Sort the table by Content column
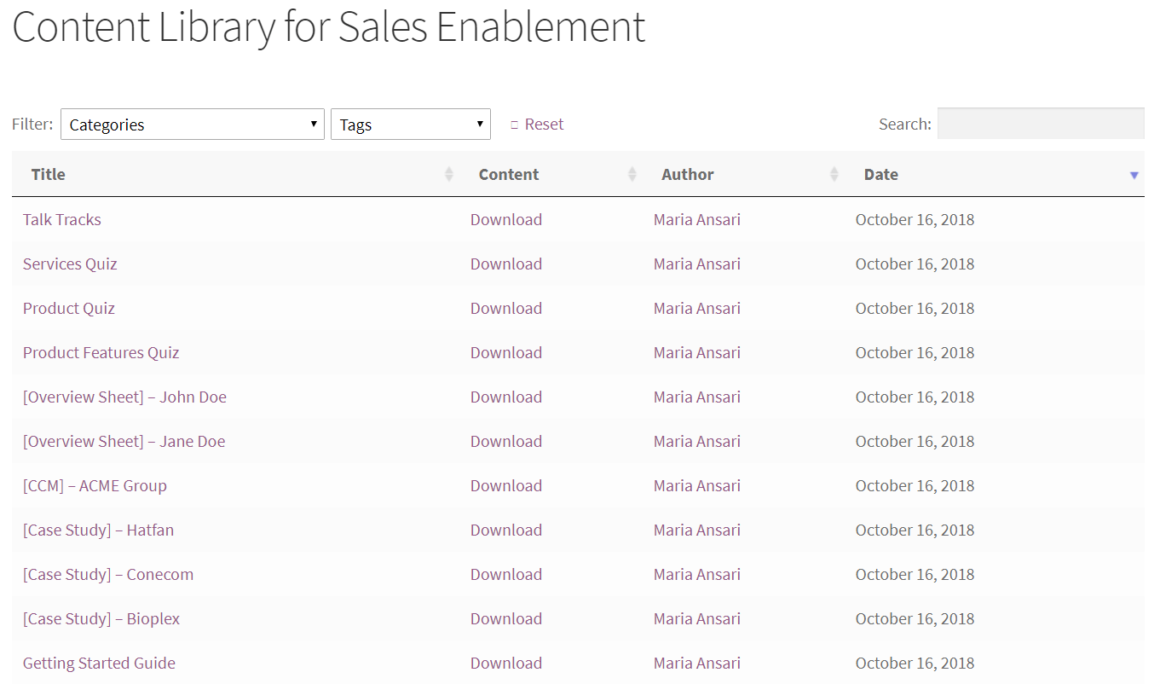The width and height of the screenshot is (1160, 684). coord(508,174)
